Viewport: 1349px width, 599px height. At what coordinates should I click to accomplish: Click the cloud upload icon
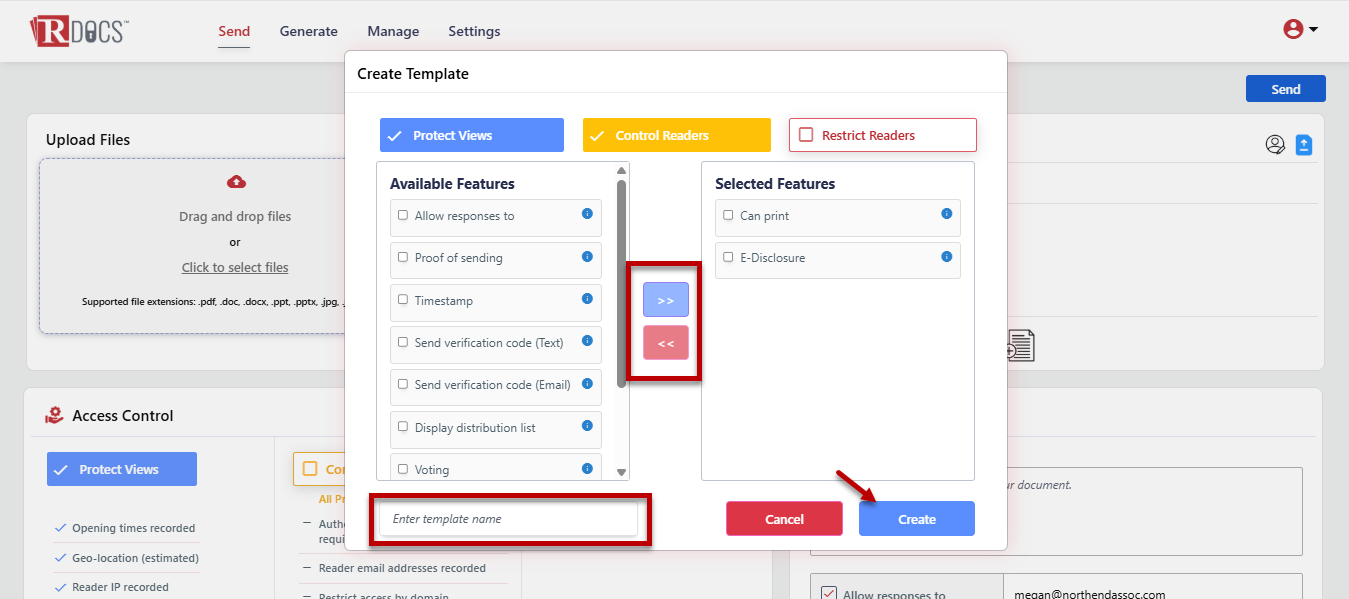[x=236, y=182]
